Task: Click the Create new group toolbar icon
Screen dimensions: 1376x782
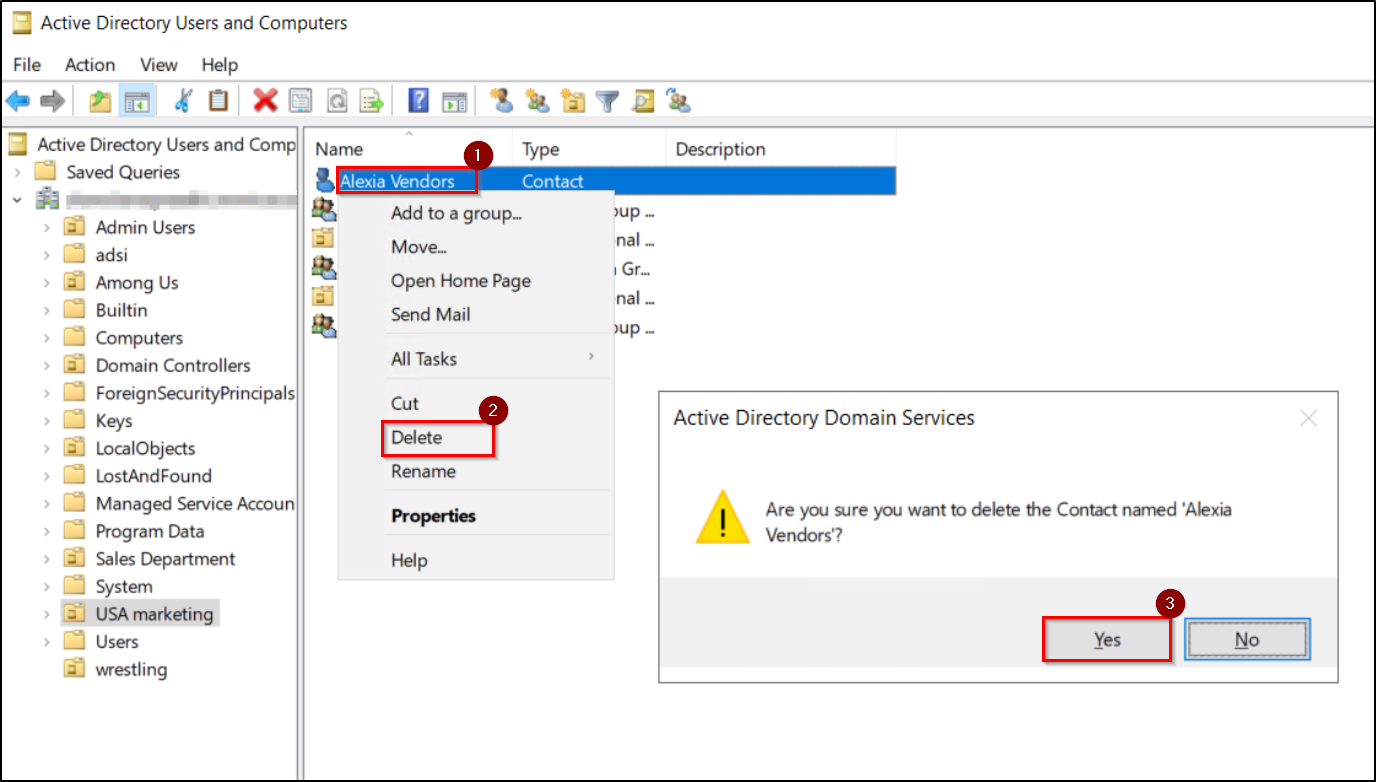Action: (x=538, y=100)
